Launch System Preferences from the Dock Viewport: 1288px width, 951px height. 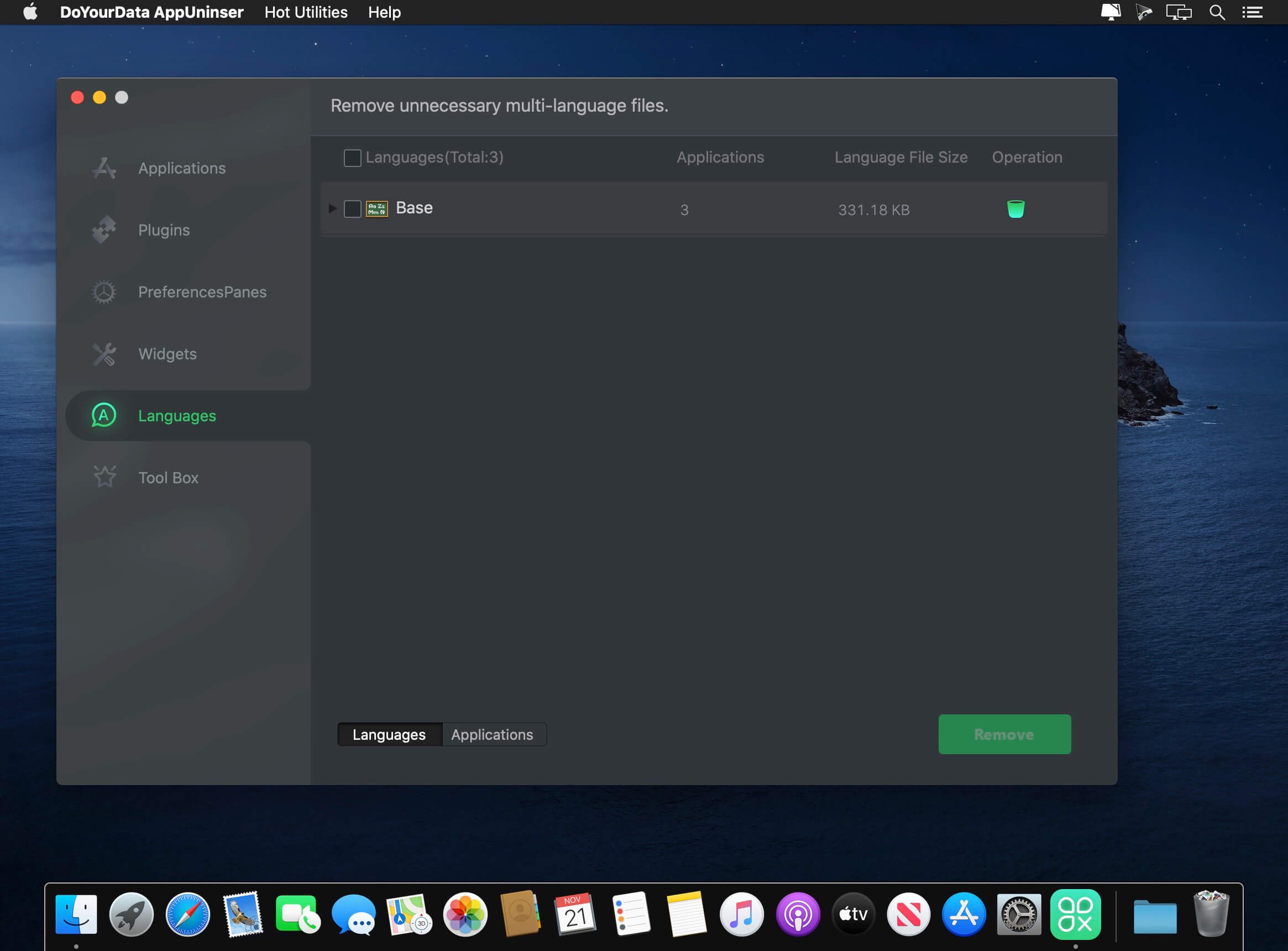[1019, 913]
